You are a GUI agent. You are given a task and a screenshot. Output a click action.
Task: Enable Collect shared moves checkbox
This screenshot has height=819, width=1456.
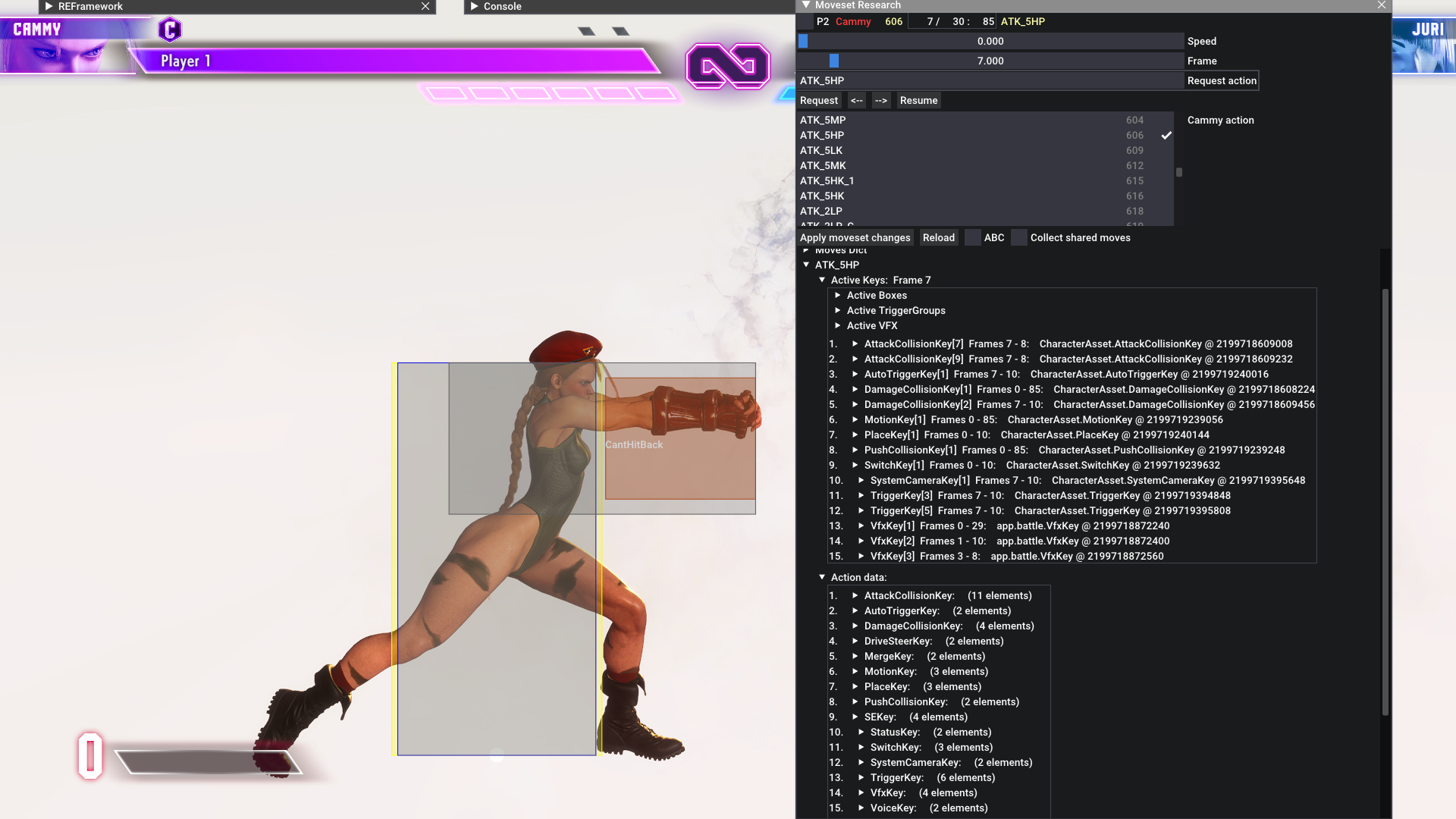(x=1019, y=237)
